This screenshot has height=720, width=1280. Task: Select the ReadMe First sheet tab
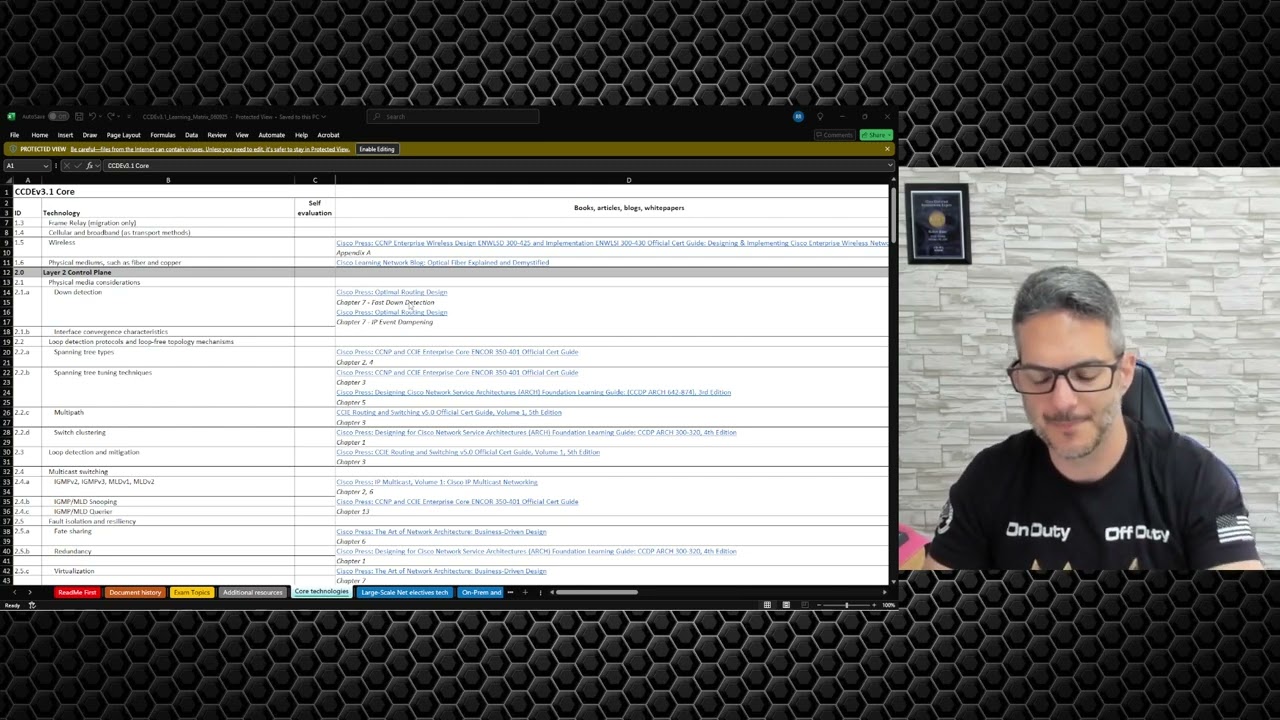77,592
